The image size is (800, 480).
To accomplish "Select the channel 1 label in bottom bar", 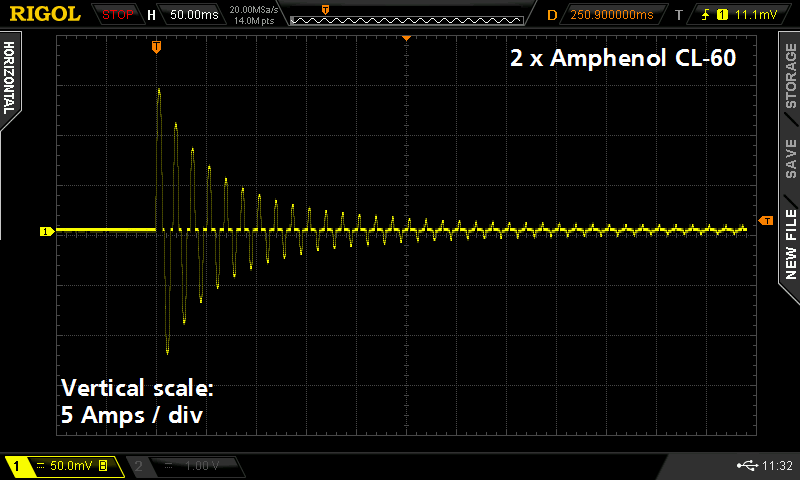I will (16, 466).
